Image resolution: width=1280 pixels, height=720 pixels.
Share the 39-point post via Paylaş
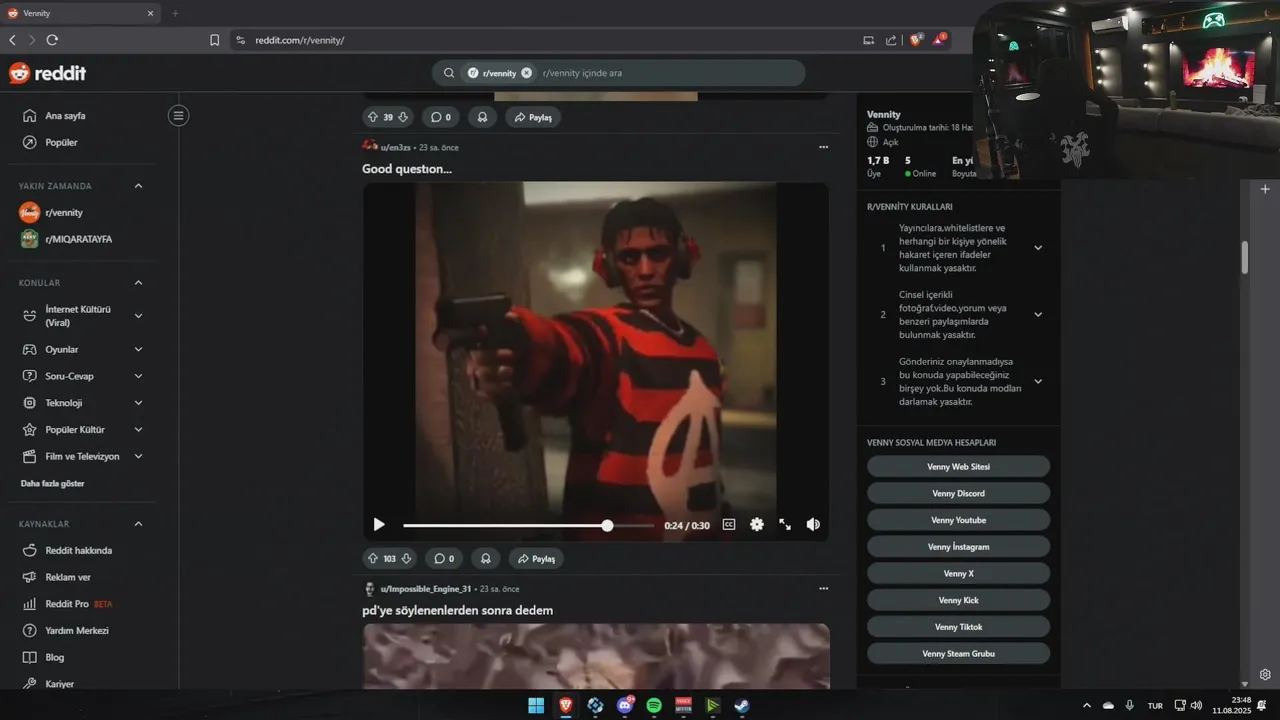[534, 117]
